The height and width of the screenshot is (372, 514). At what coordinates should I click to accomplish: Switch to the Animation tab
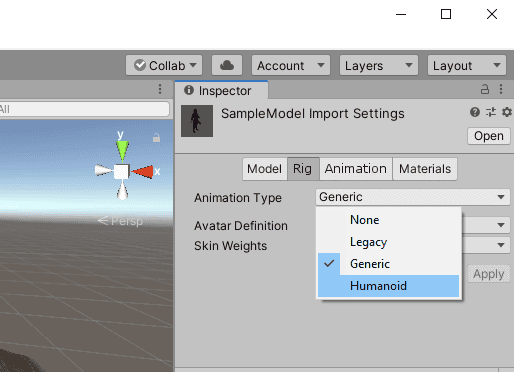tap(356, 169)
